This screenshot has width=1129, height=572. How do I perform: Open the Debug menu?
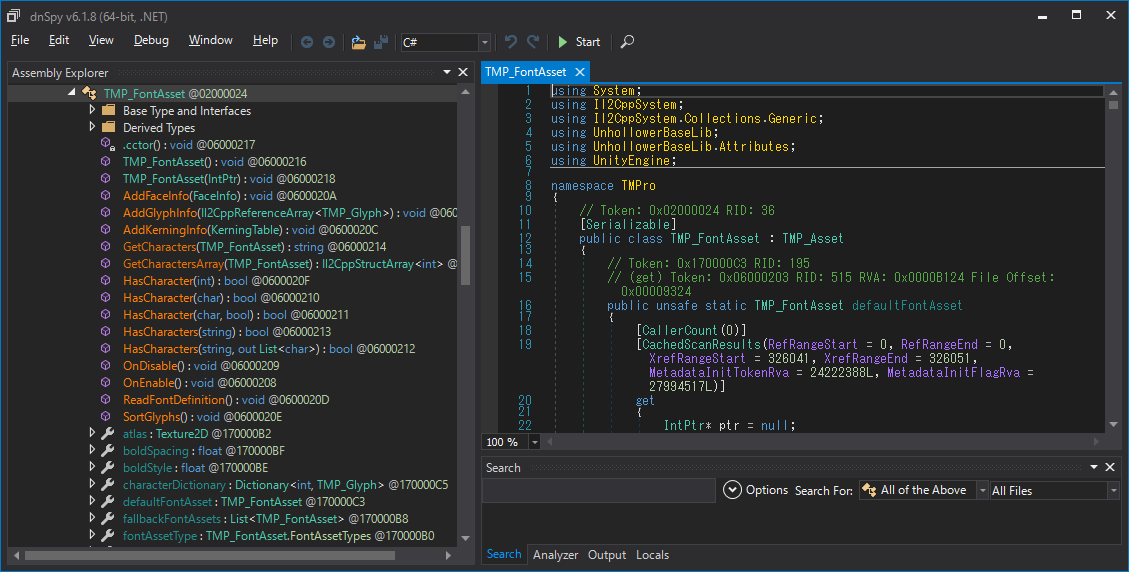151,40
